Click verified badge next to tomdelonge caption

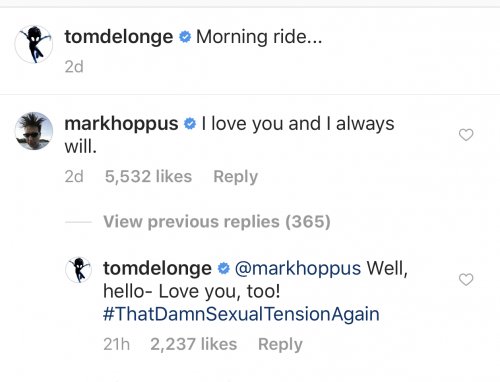tap(185, 37)
